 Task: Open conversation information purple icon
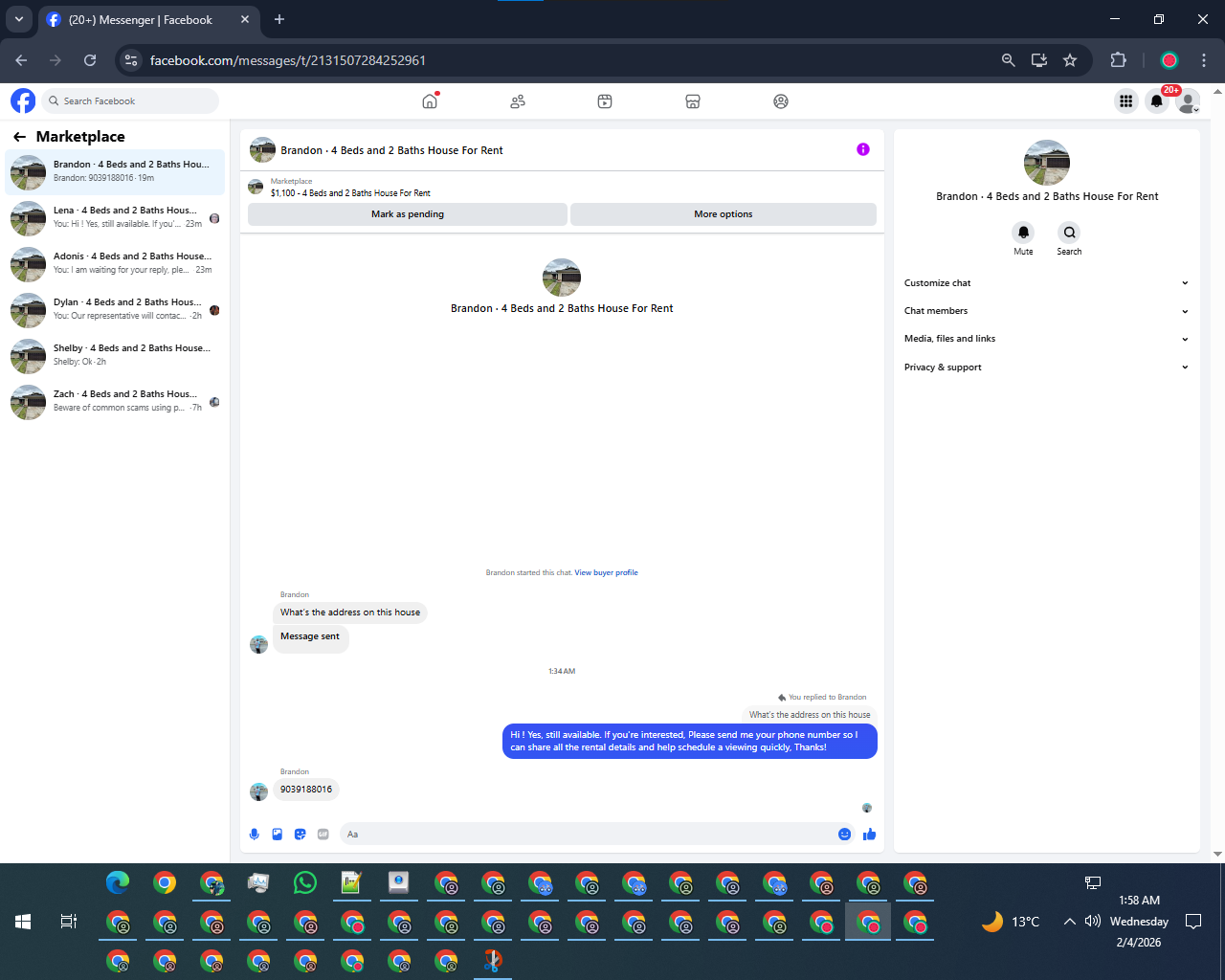[863, 149]
